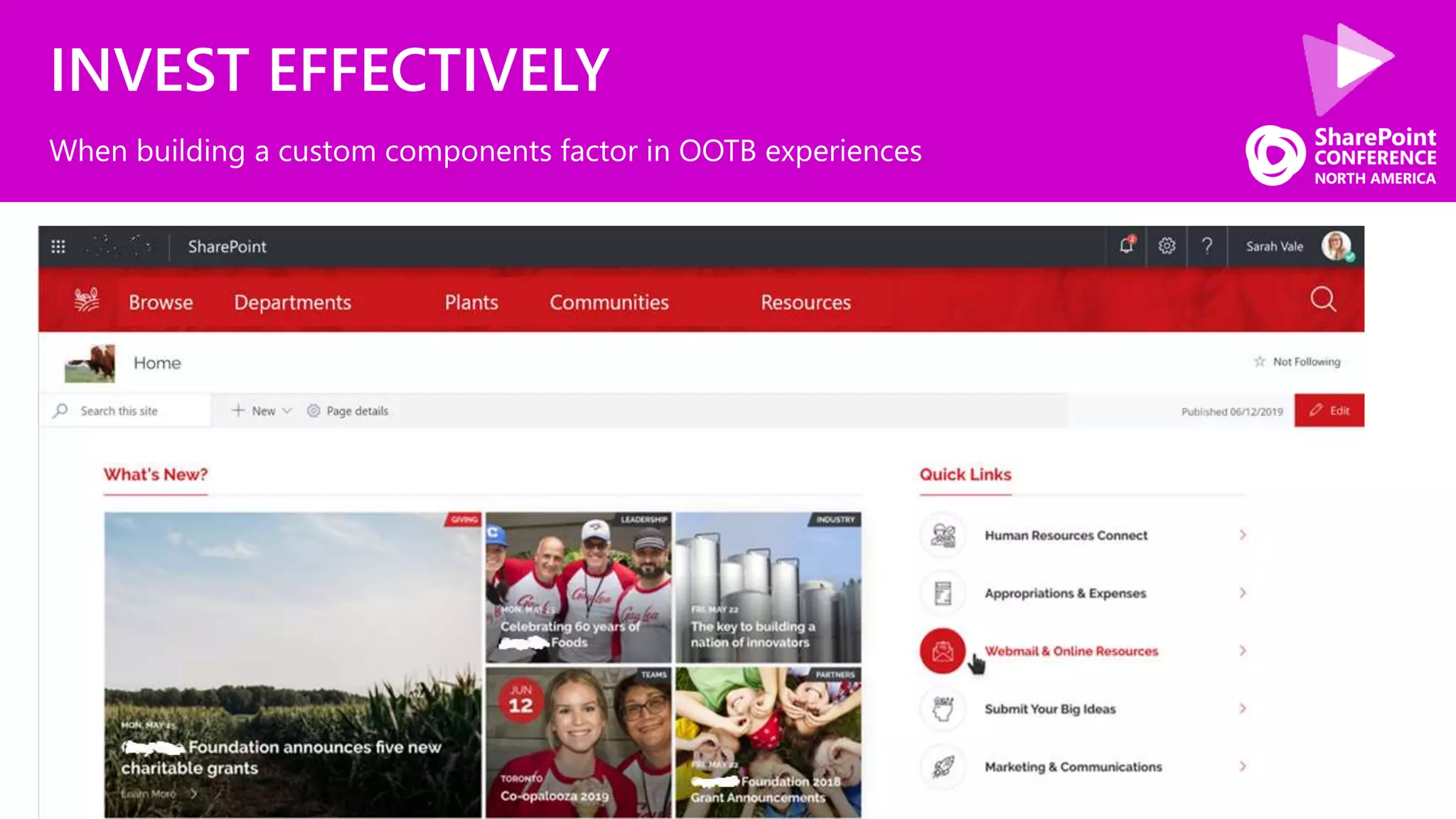Click the help question mark icon
The height and width of the screenshot is (819, 1456).
coord(1207,246)
